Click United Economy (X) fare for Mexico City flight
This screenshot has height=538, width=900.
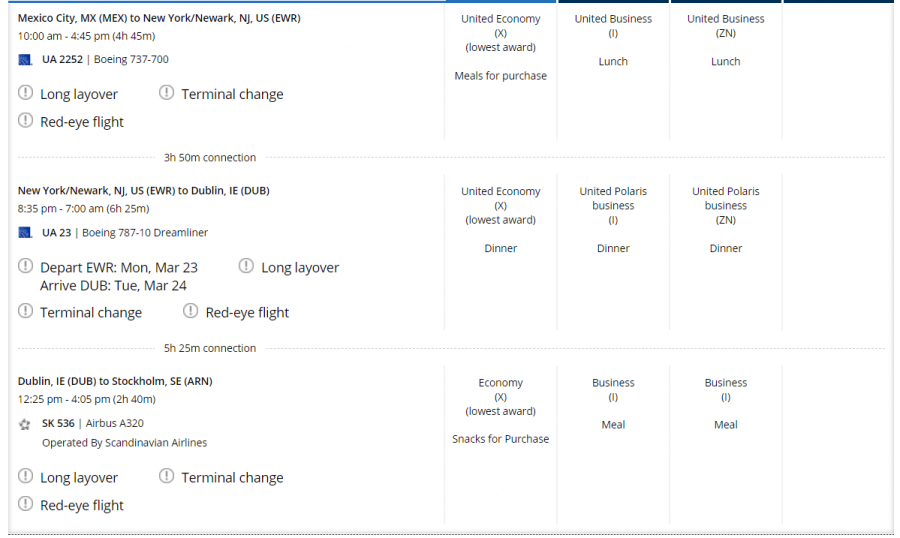pos(500,32)
